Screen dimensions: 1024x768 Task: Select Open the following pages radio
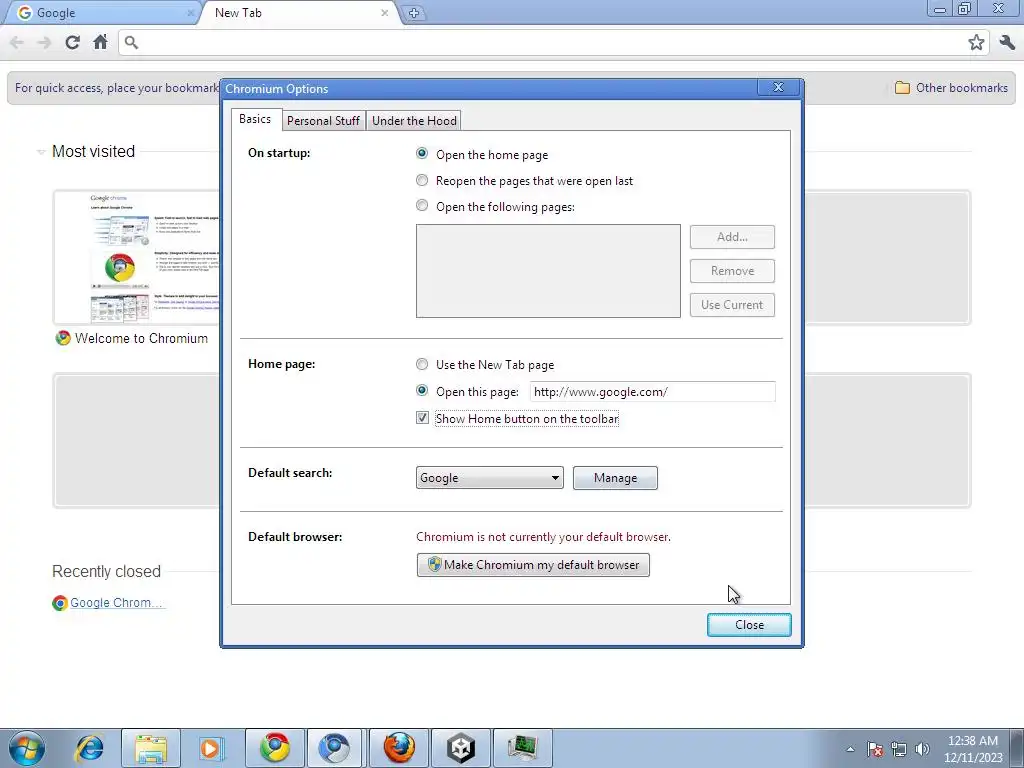tap(422, 206)
